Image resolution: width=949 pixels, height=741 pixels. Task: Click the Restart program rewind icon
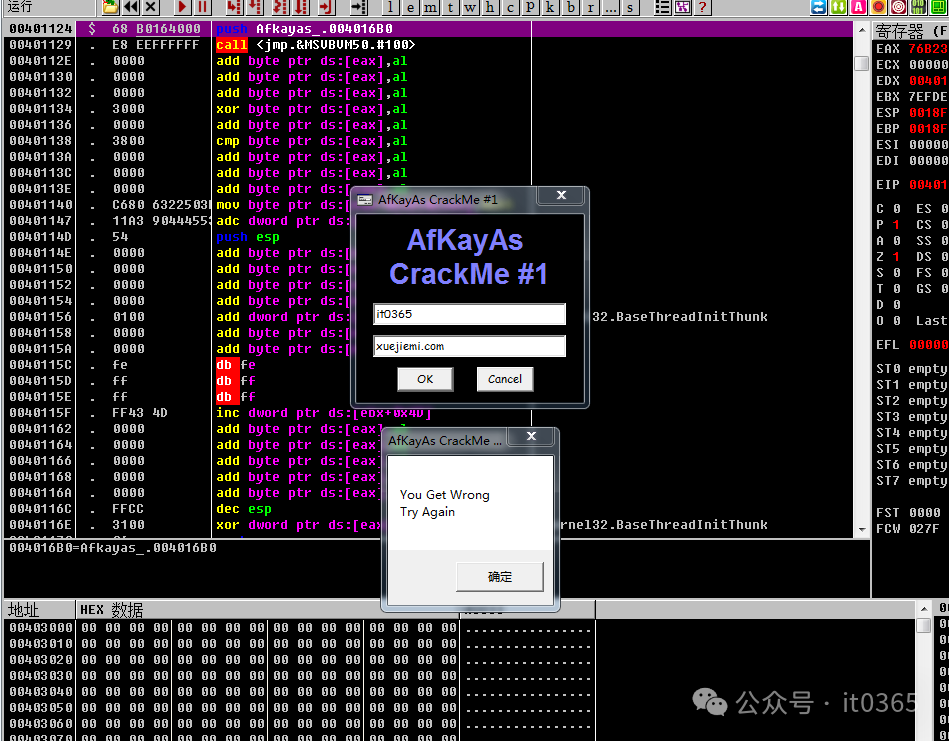pos(132,7)
